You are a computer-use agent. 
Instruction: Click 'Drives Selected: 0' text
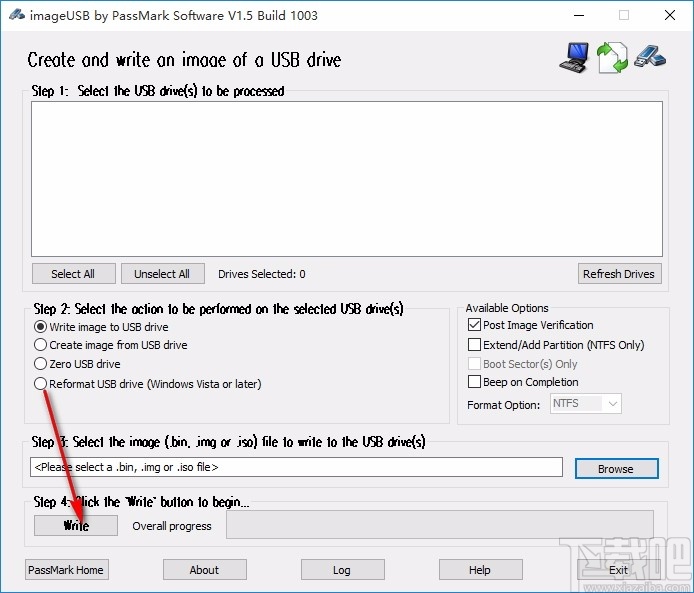262,274
